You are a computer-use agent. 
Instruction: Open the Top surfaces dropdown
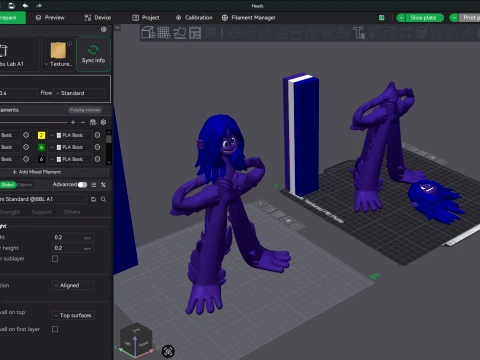tap(73, 315)
